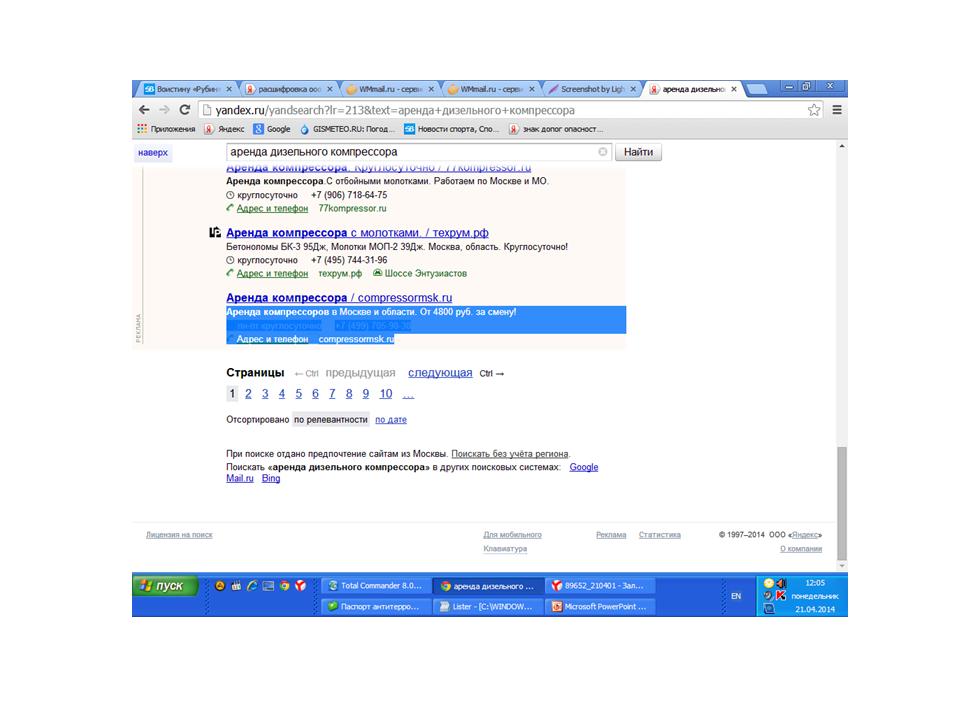Search the query in Google
The image size is (960, 720).
coord(583,467)
